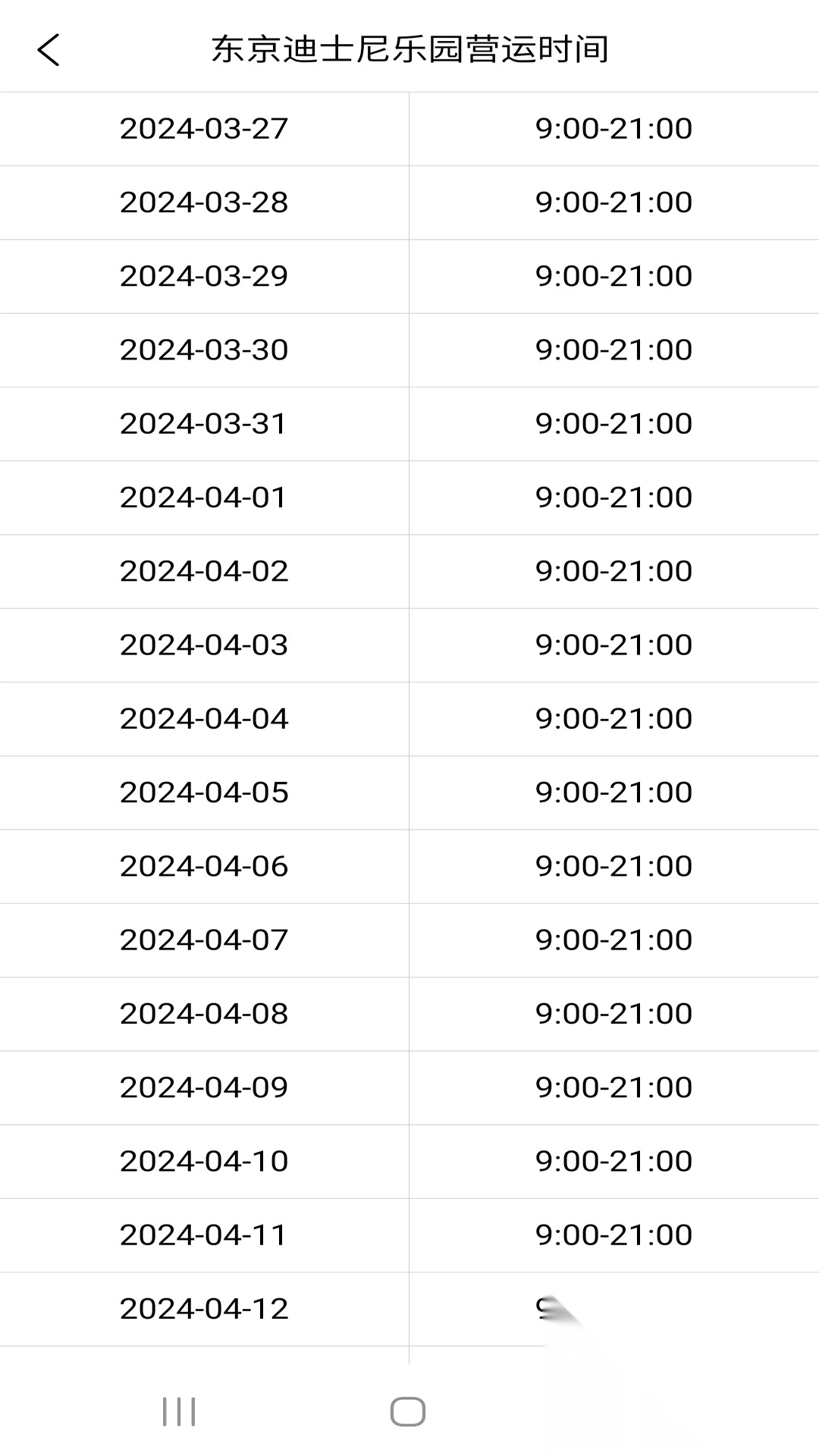This screenshot has width=819, height=1456.
Task: Tap the 东京迪士尼乐园营运时间 title
Action: click(409, 50)
